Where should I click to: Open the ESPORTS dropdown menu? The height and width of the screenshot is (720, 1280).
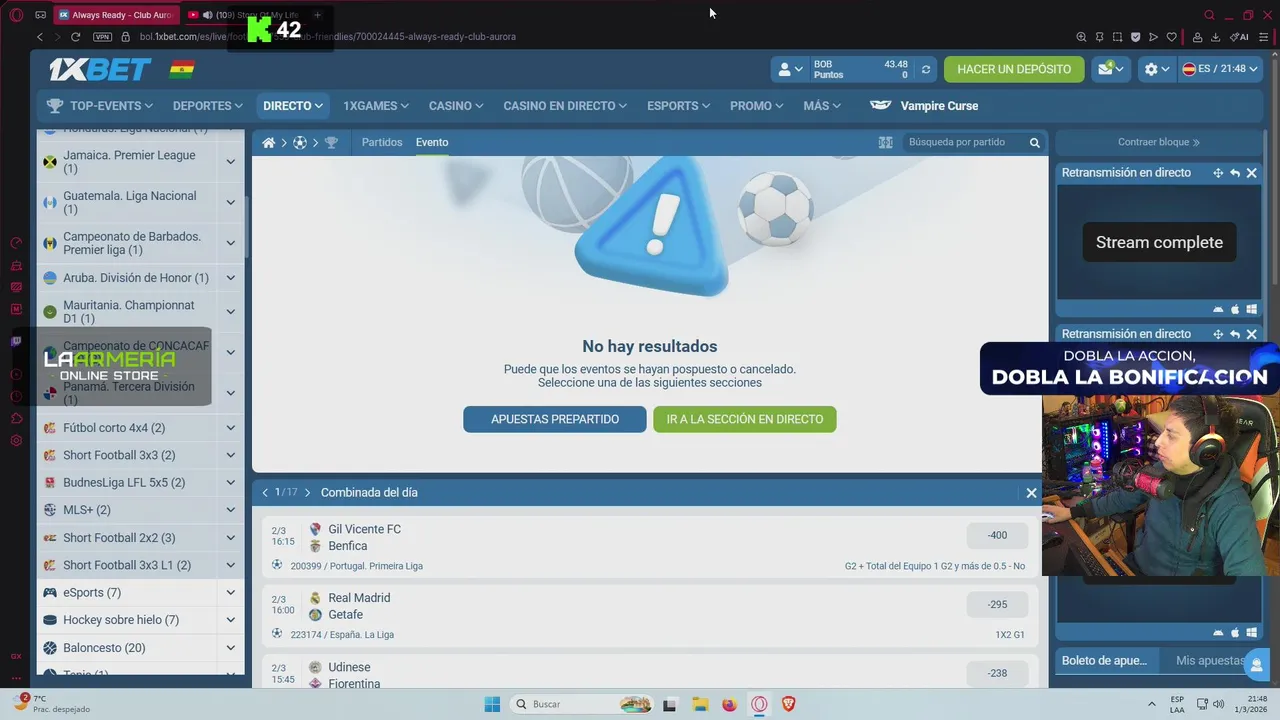point(679,106)
